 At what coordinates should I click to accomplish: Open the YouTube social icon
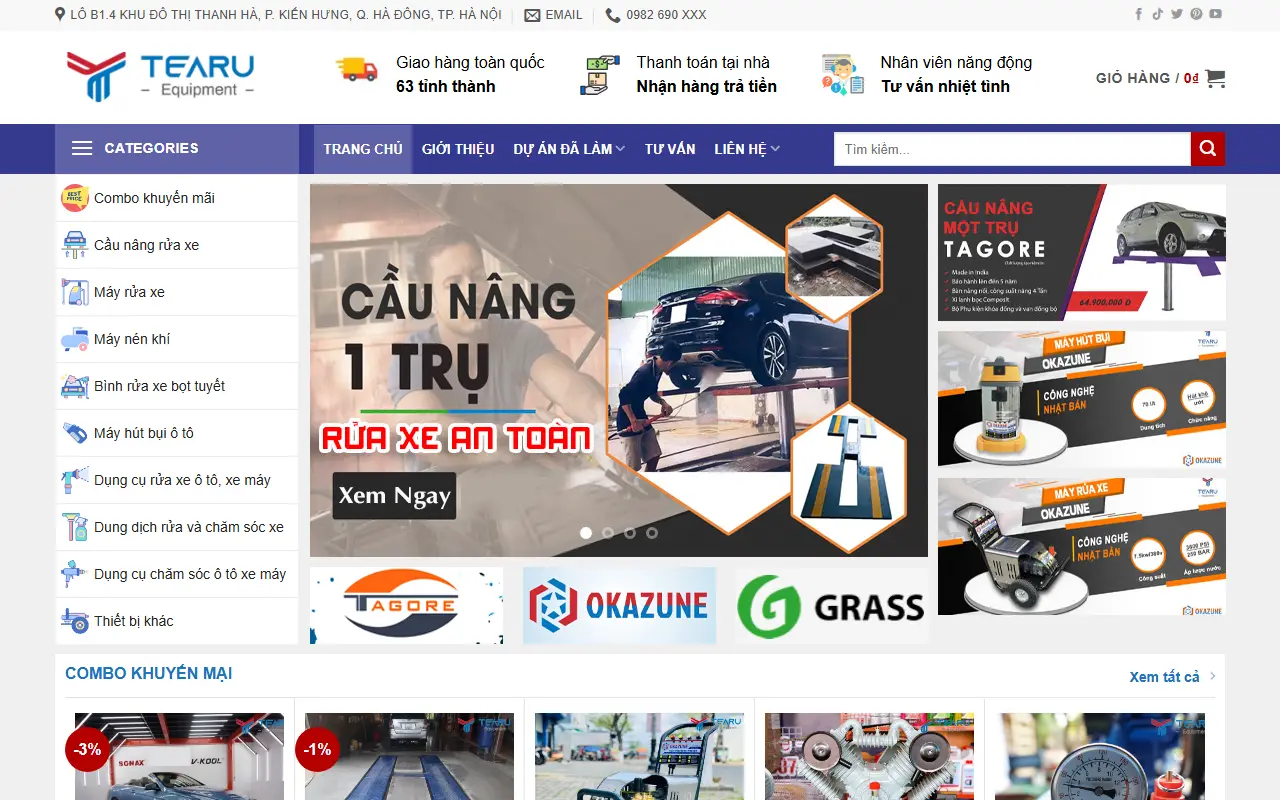point(1215,14)
